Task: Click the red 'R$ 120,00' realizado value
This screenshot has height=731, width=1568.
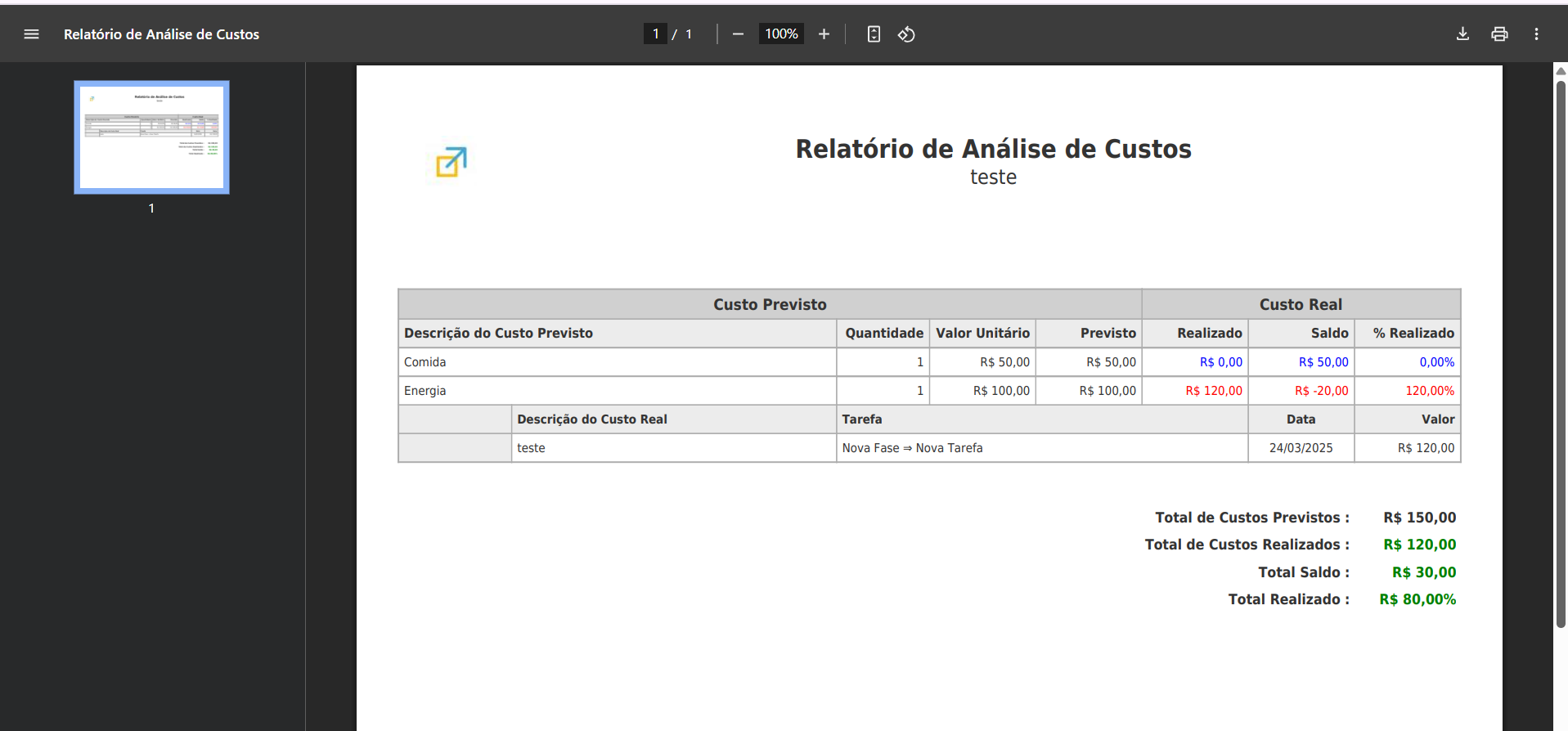Action: (1214, 391)
